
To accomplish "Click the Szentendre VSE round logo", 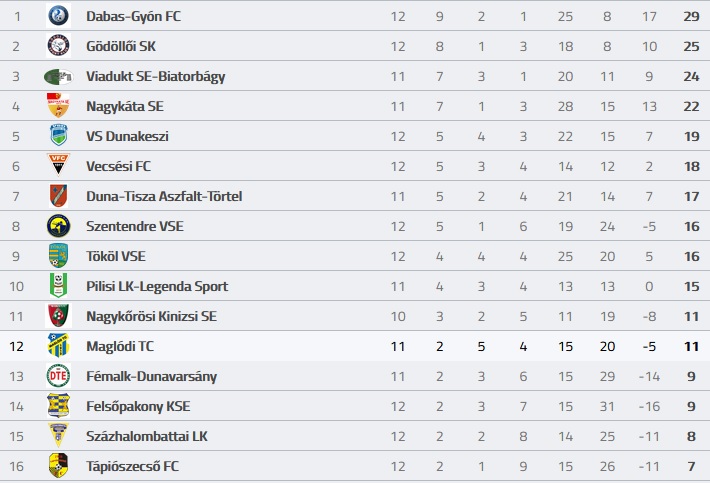I will (x=58, y=226).
